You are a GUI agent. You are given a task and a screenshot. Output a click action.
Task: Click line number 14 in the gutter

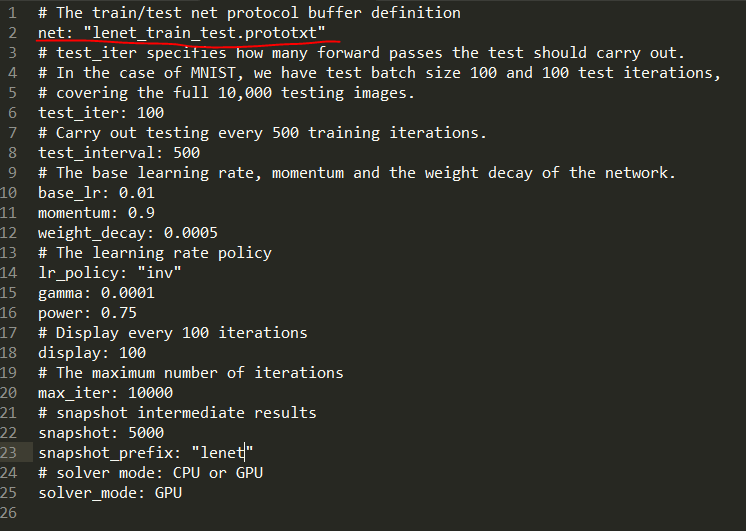tap(13, 272)
